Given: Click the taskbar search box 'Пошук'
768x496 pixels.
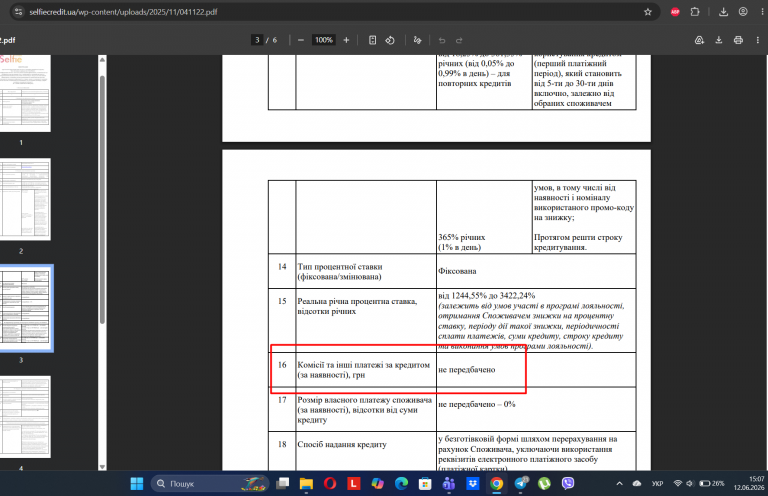Looking at the screenshot, I should pos(210,484).
